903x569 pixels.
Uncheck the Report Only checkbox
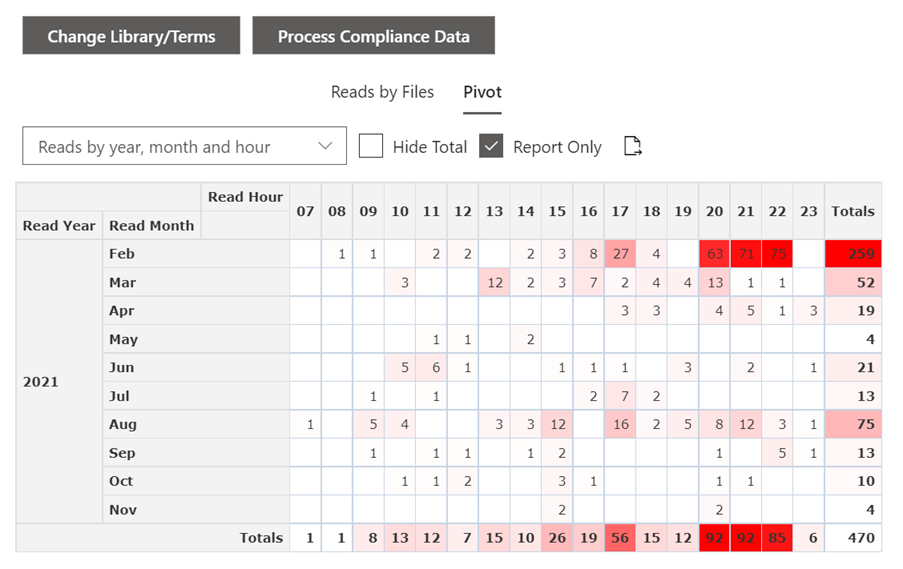pyautogui.click(x=491, y=146)
